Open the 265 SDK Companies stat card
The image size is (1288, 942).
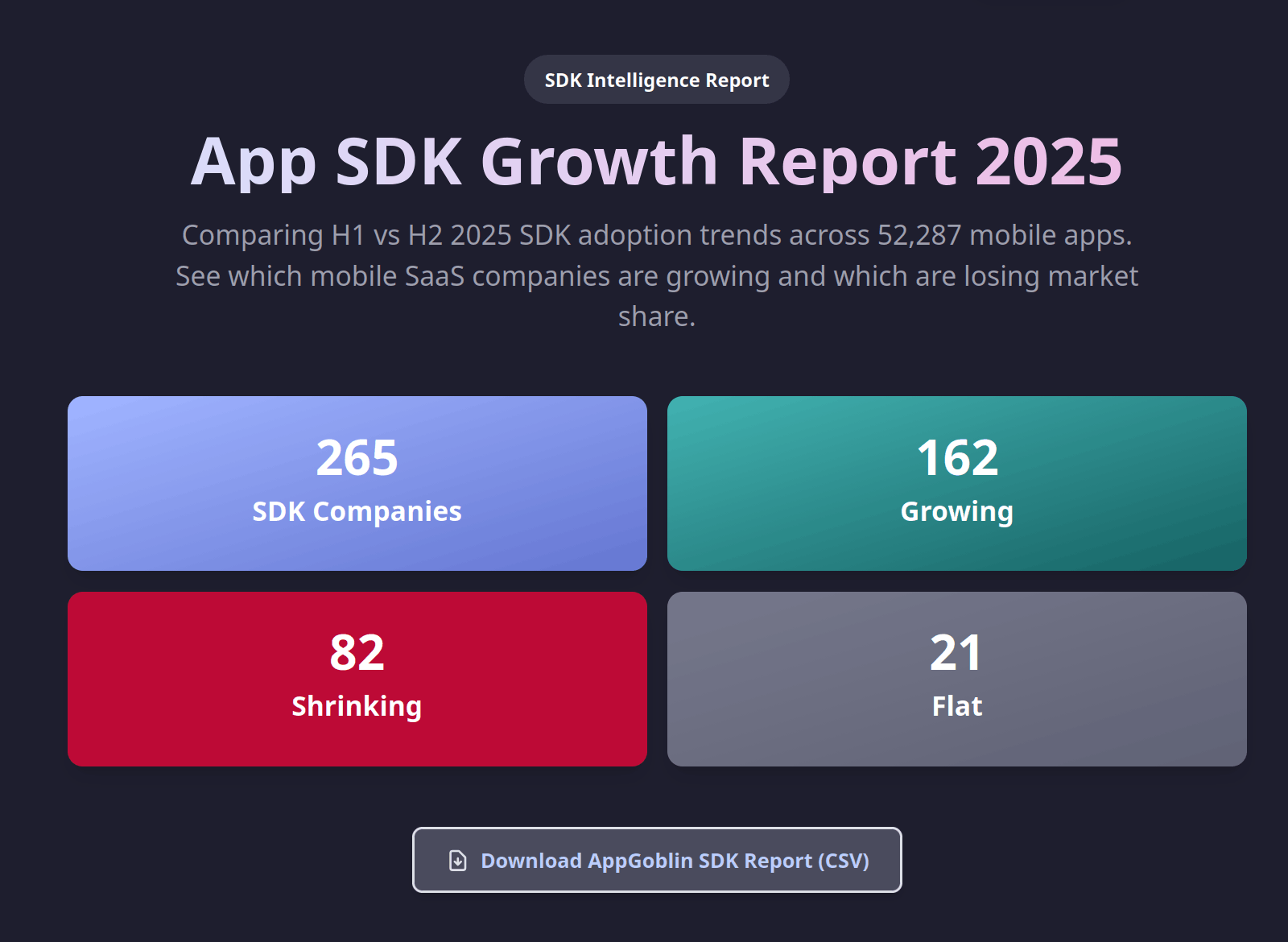coord(357,483)
